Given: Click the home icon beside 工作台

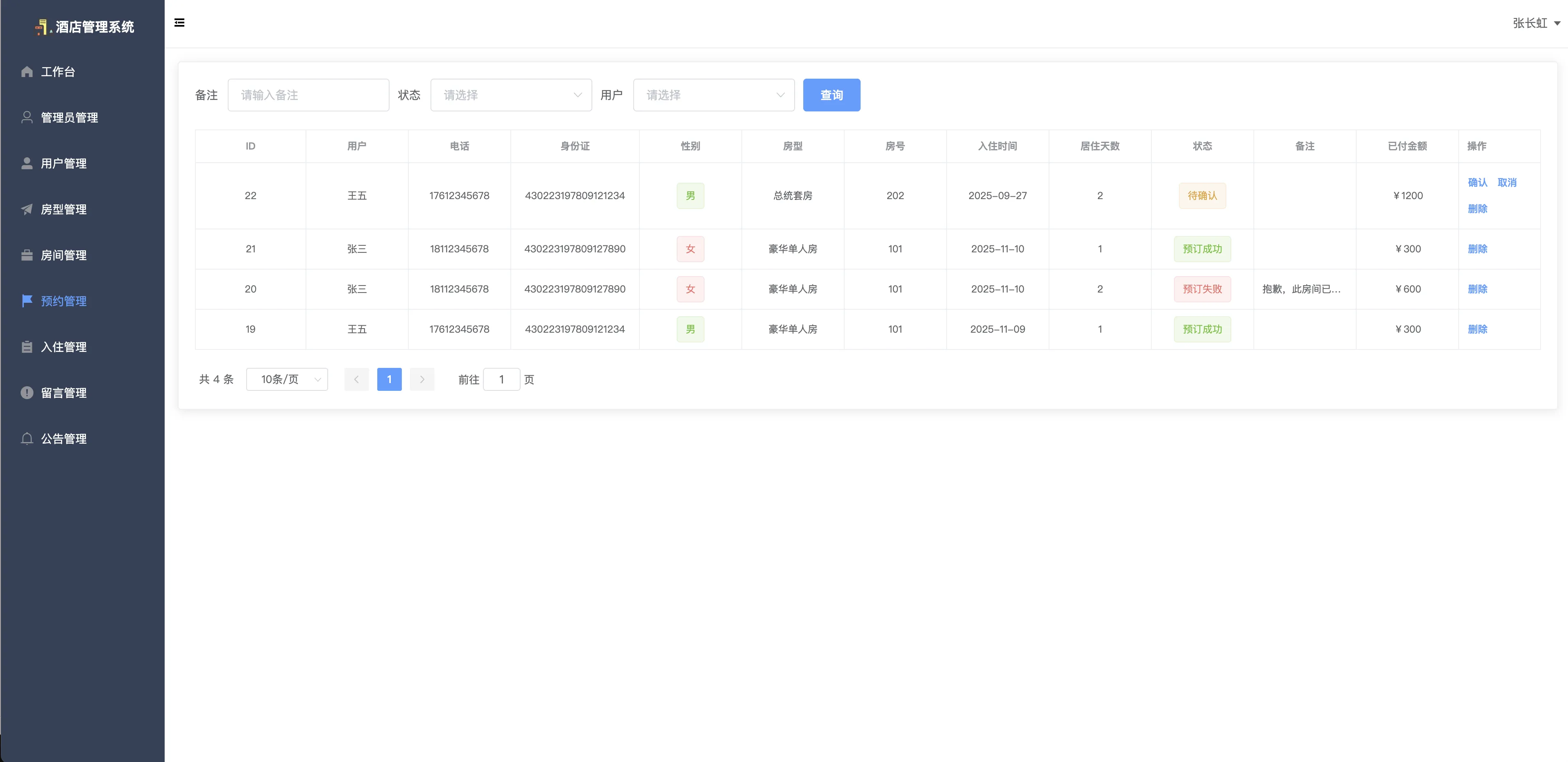Looking at the screenshot, I should click(x=27, y=72).
